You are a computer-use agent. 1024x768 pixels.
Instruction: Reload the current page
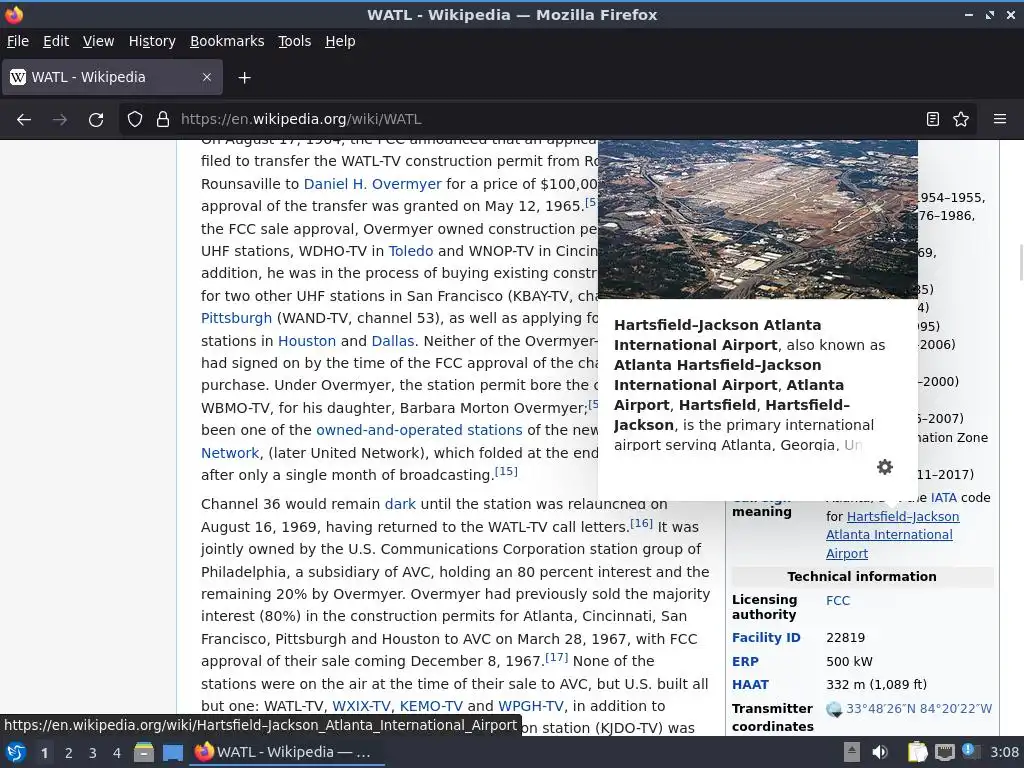pos(96,120)
